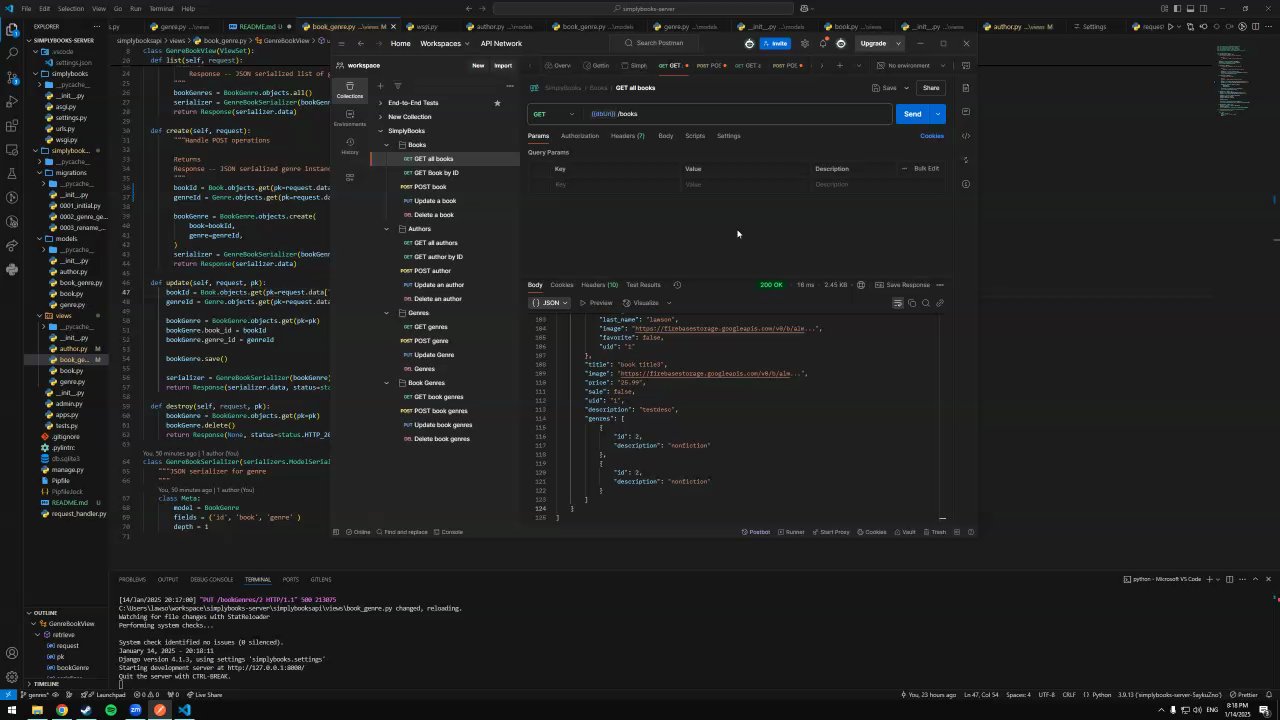This screenshot has height=720, width=1280.
Task: Collapse the Authors folder in Postman
Action: point(387,229)
